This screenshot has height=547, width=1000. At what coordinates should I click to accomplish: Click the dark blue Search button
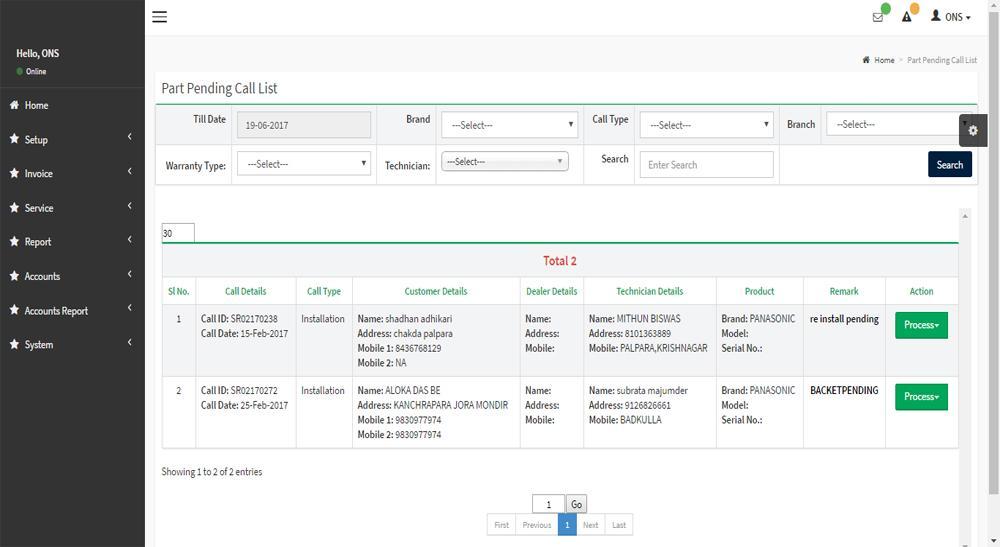pos(950,164)
